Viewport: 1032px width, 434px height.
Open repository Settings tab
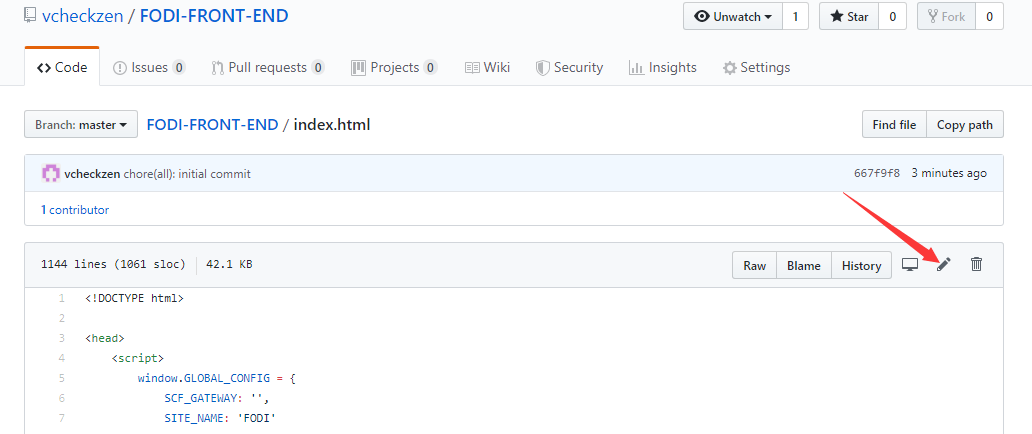click(x=756, y=67)
